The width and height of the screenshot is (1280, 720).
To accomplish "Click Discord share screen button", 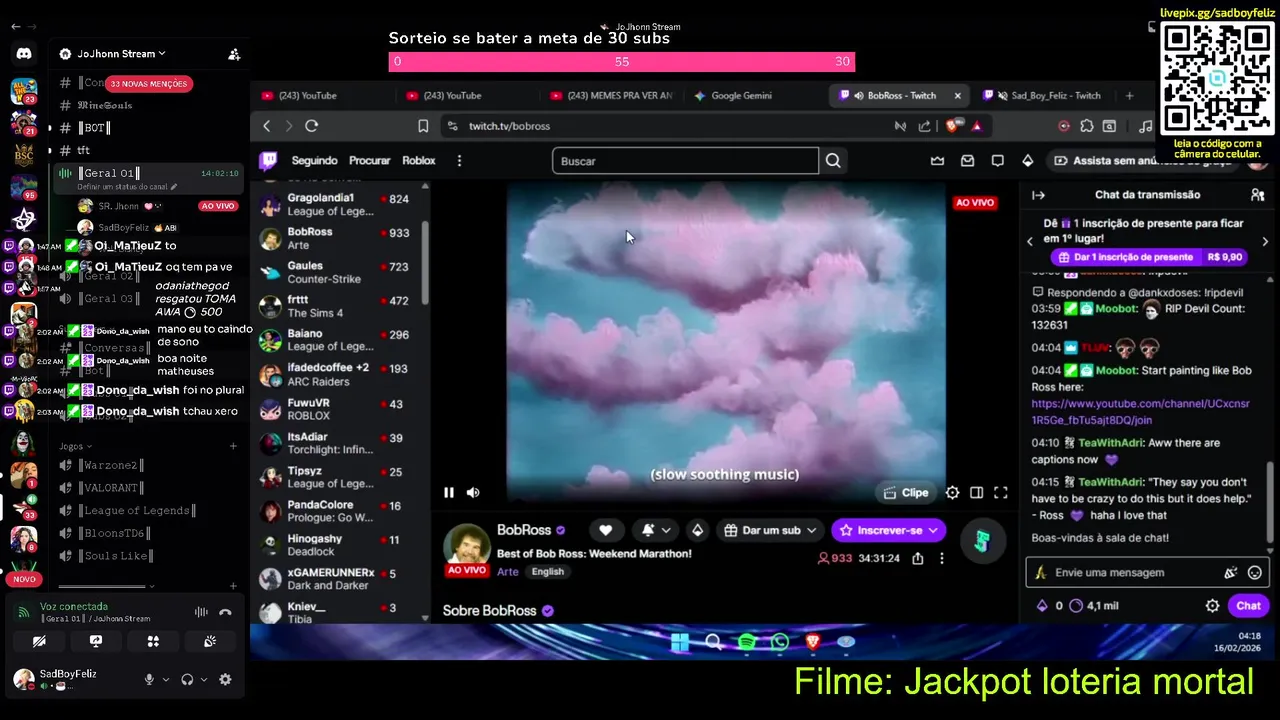I will click(x=96, y=641).
